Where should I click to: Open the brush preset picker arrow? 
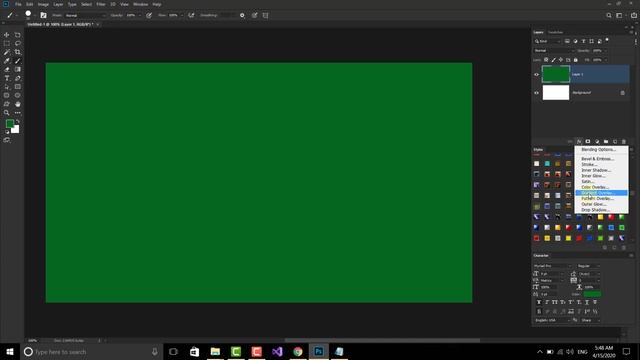pos(35,16)
